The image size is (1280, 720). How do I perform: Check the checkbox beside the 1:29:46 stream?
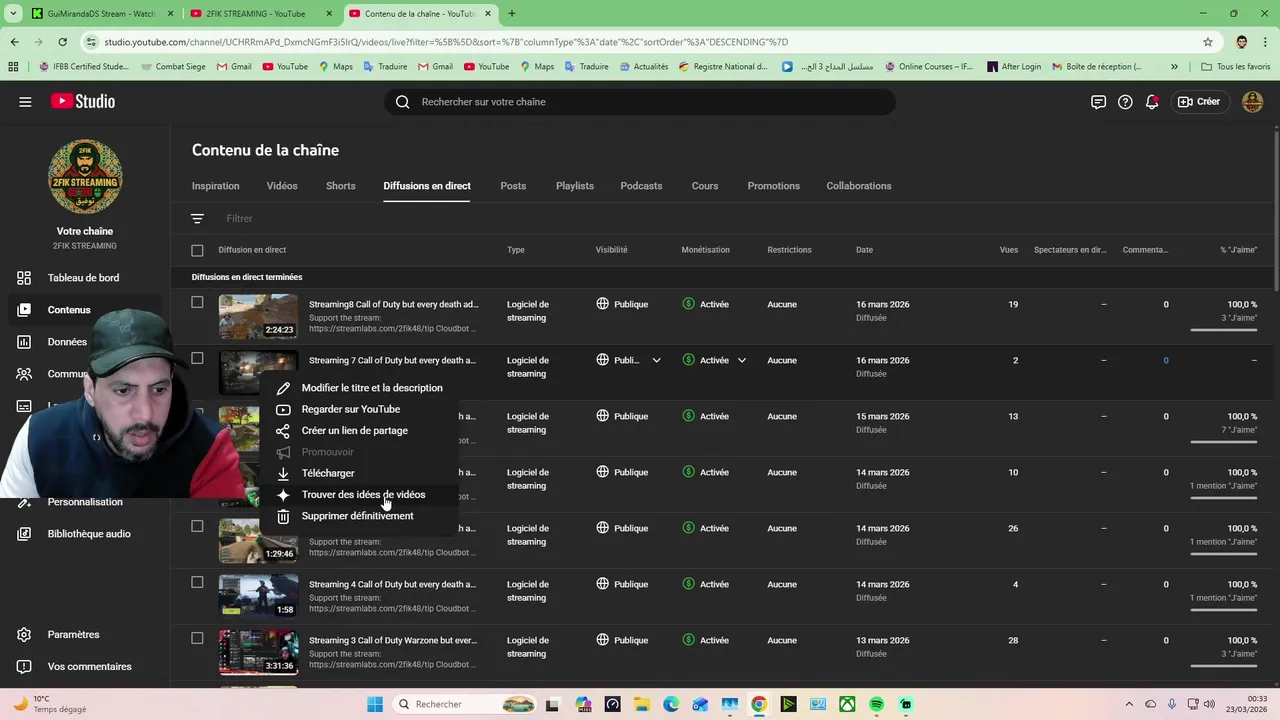point(197,527)
